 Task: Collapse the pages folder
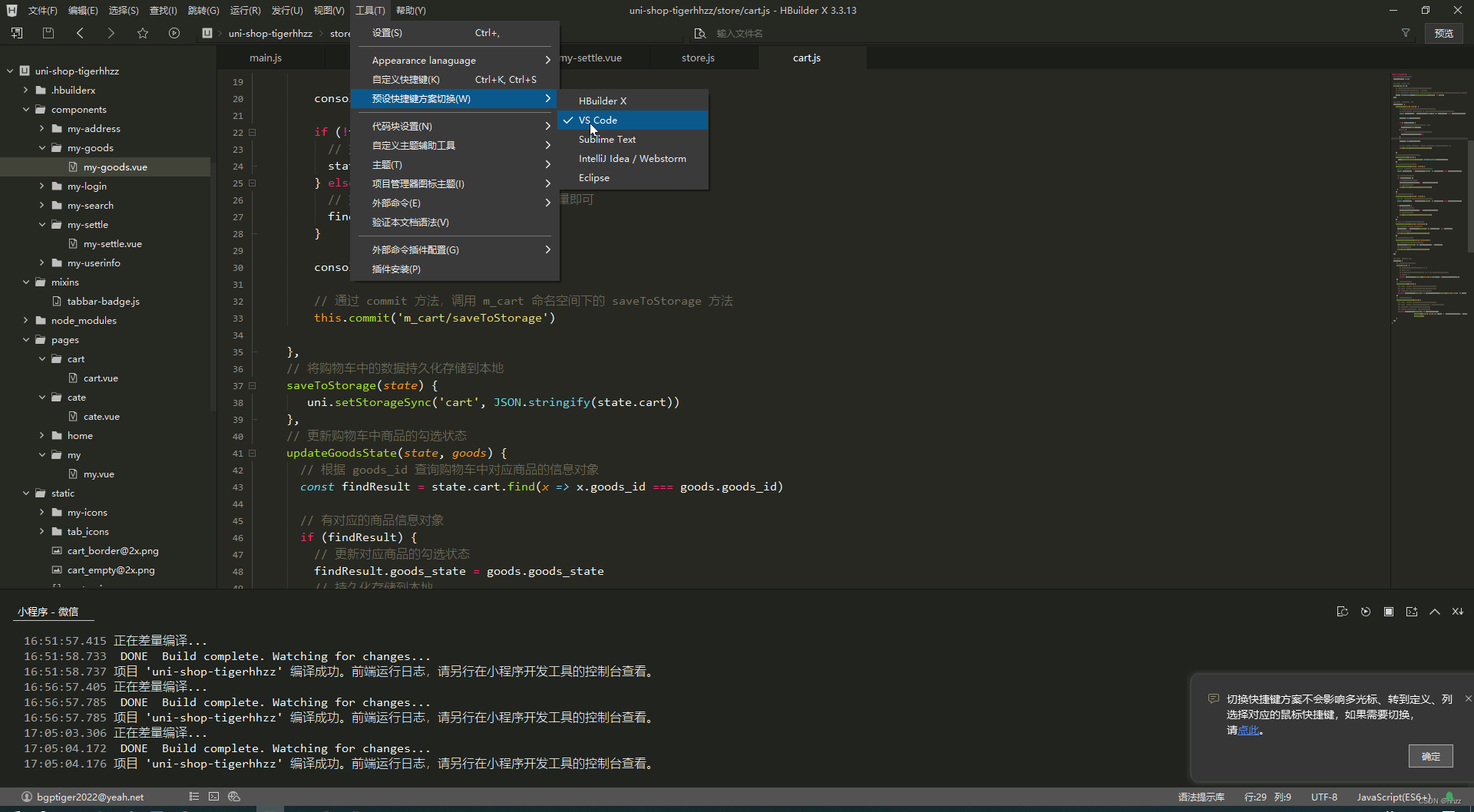tap(26, 339)
